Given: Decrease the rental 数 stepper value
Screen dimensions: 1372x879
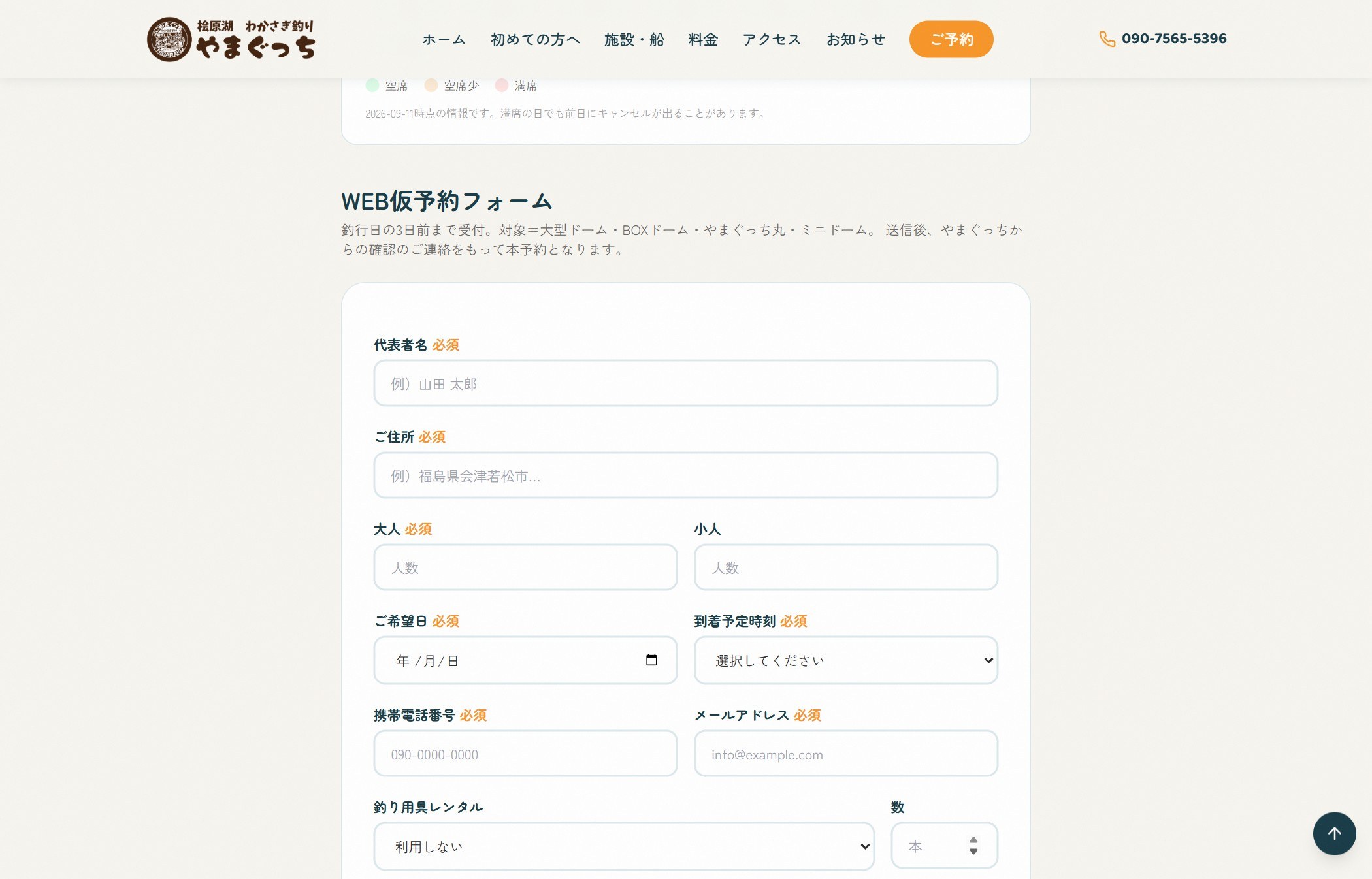Looking at the screenshot, I should (973, 852).
